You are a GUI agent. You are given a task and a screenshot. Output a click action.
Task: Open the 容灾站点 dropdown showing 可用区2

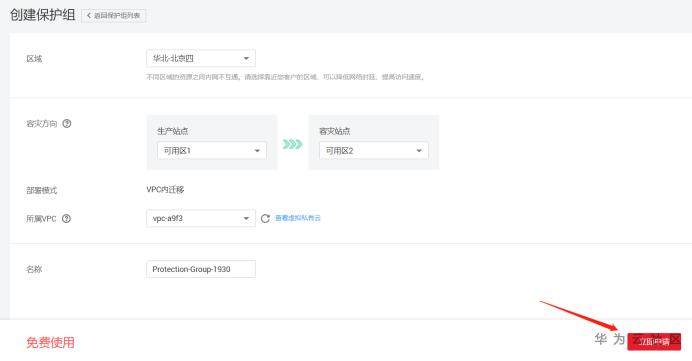point(374,150)
